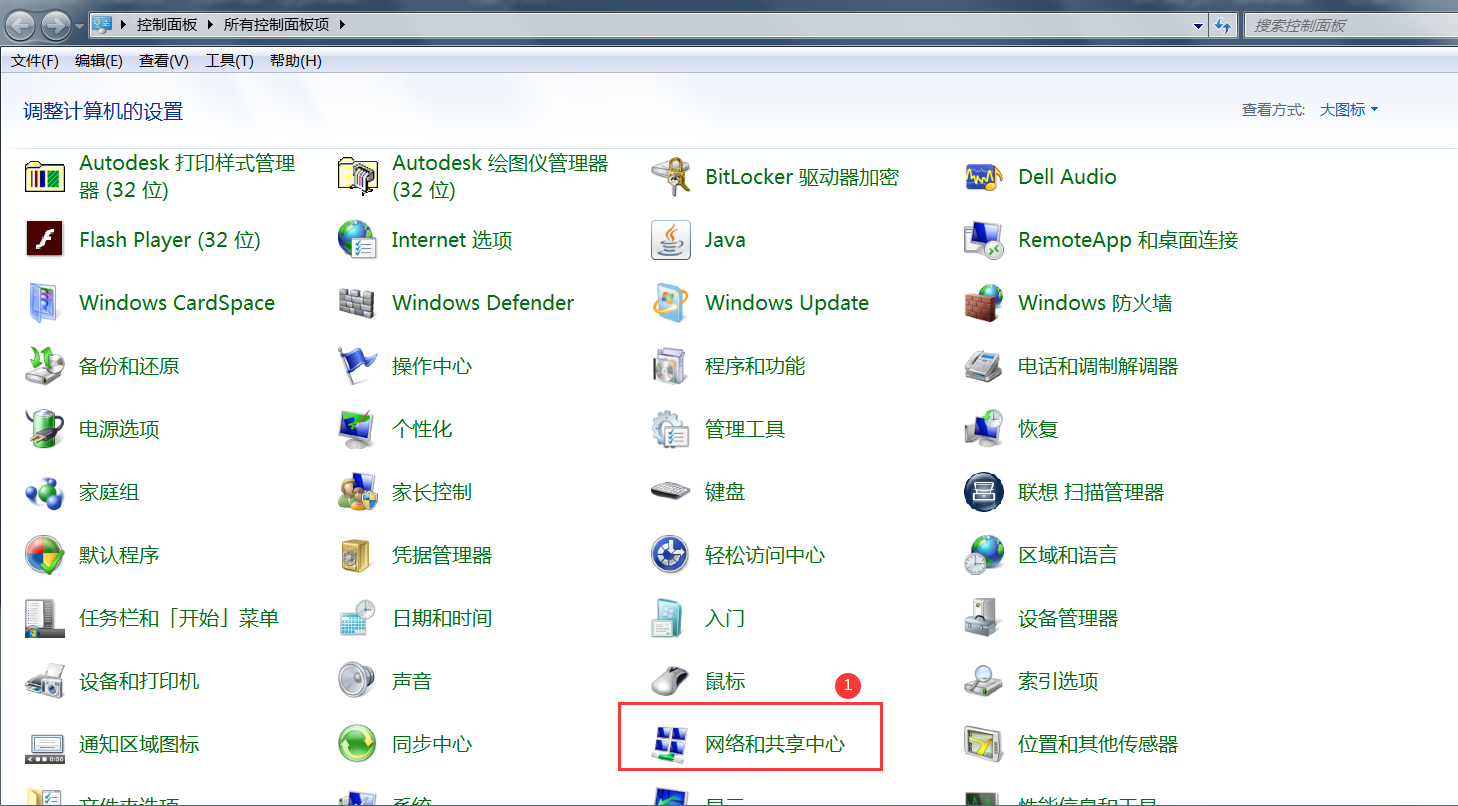Open Autodesk 绘图仪管理器 icon
The image size is (1458, 806).
357,177
